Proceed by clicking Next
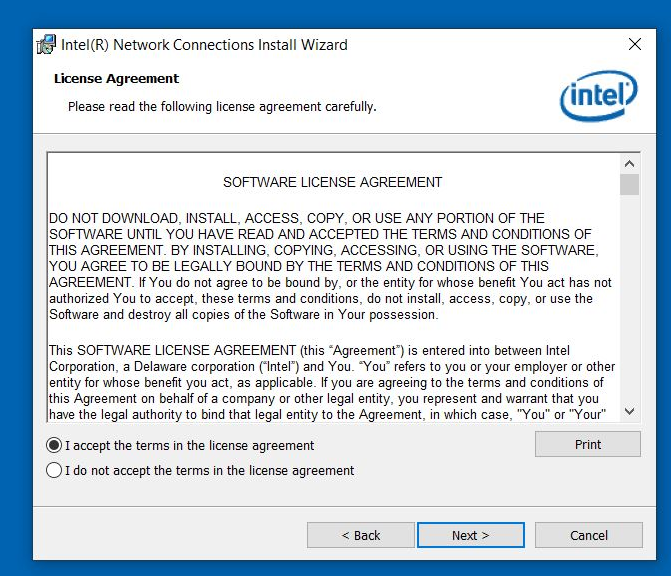The height and width of the screenshot is (576, 671). click(x=470, y=535)
